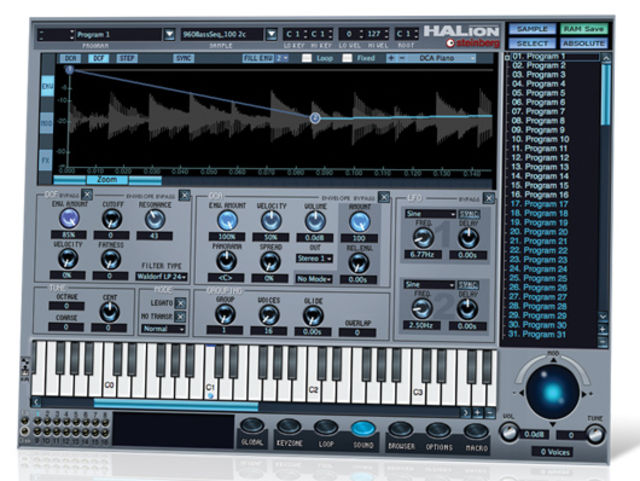640x481 pixels.
Task: Open the Normal mode dropdown
Action: coord(163,329)
